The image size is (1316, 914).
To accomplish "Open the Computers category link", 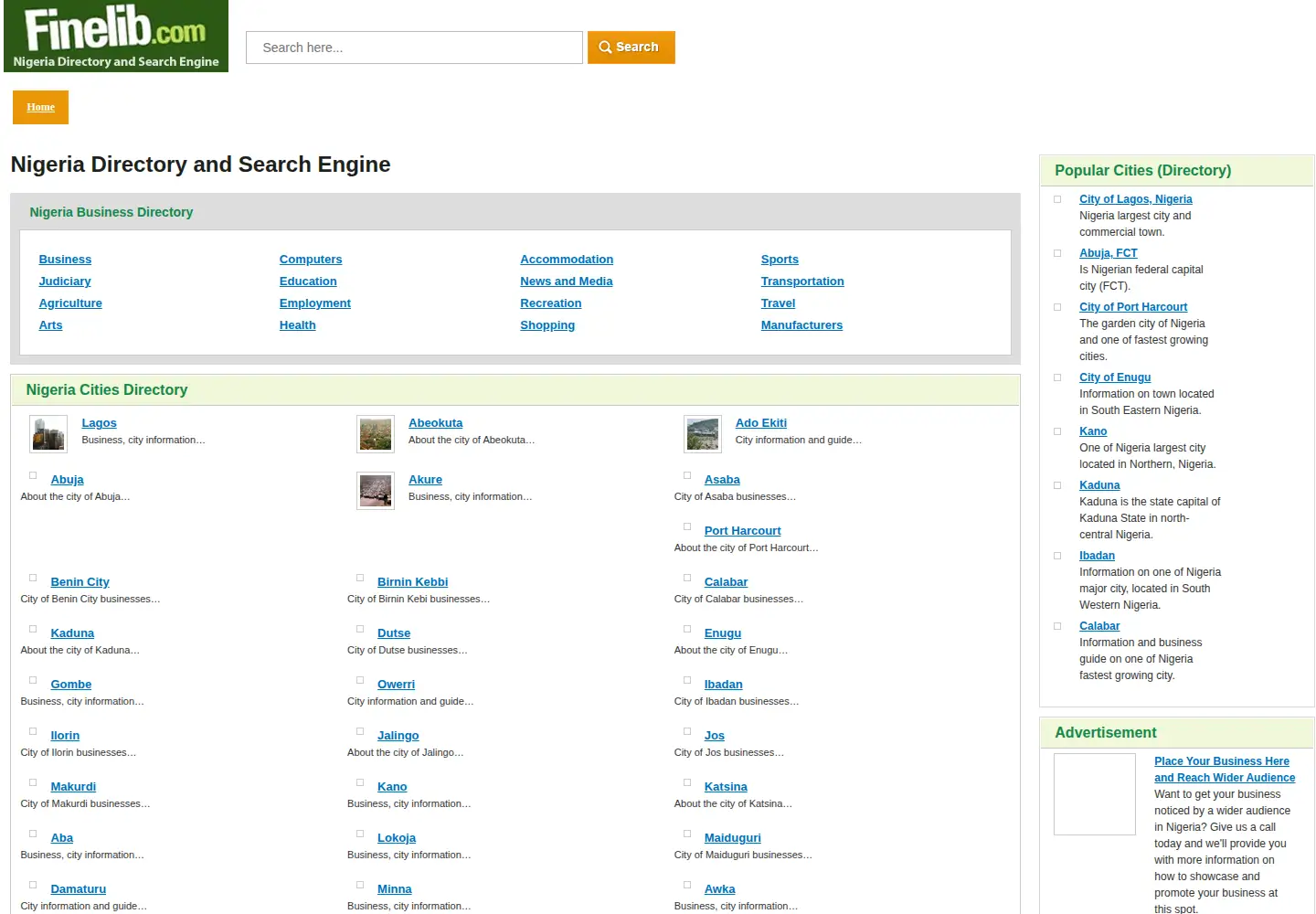I will tap(311, 260).
